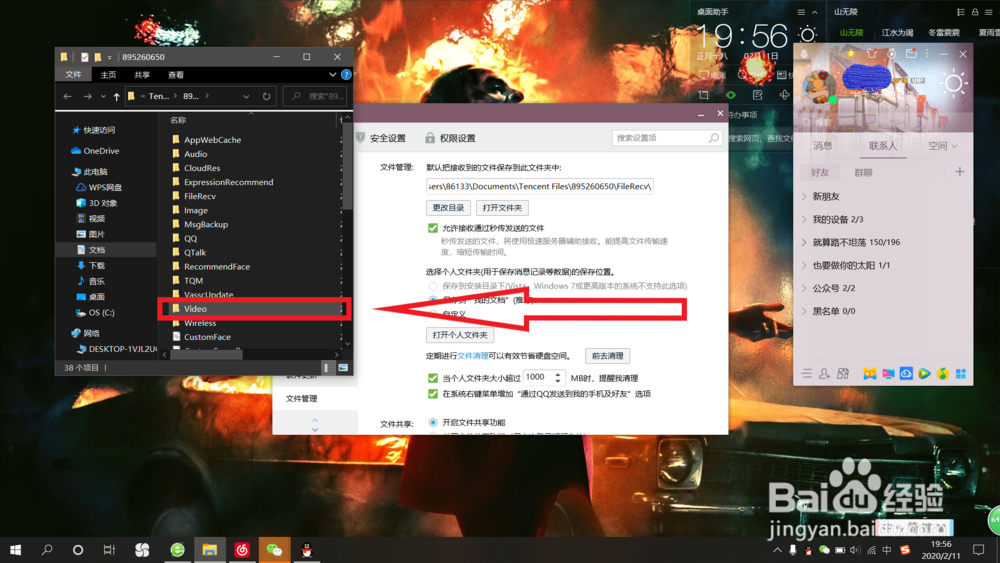Click the yellow star QZone icon in QQ

click(x=851, y=54)
